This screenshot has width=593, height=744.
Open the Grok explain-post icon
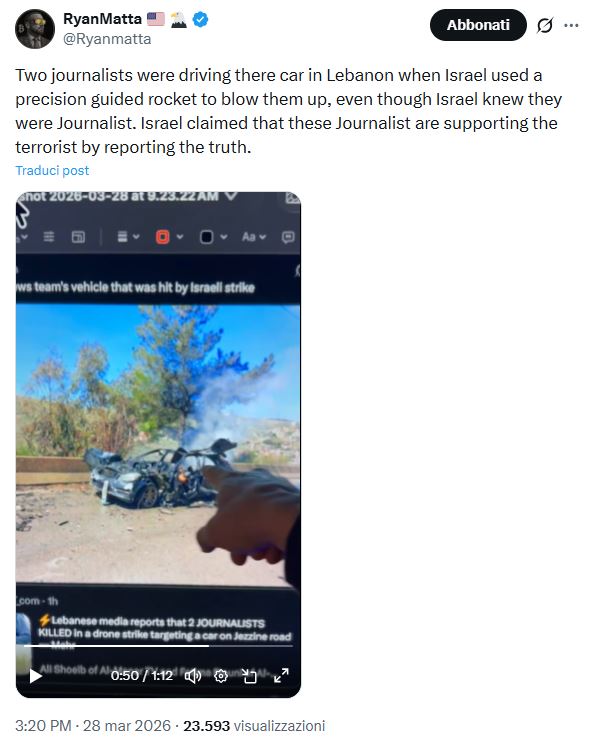coord(545,25)
